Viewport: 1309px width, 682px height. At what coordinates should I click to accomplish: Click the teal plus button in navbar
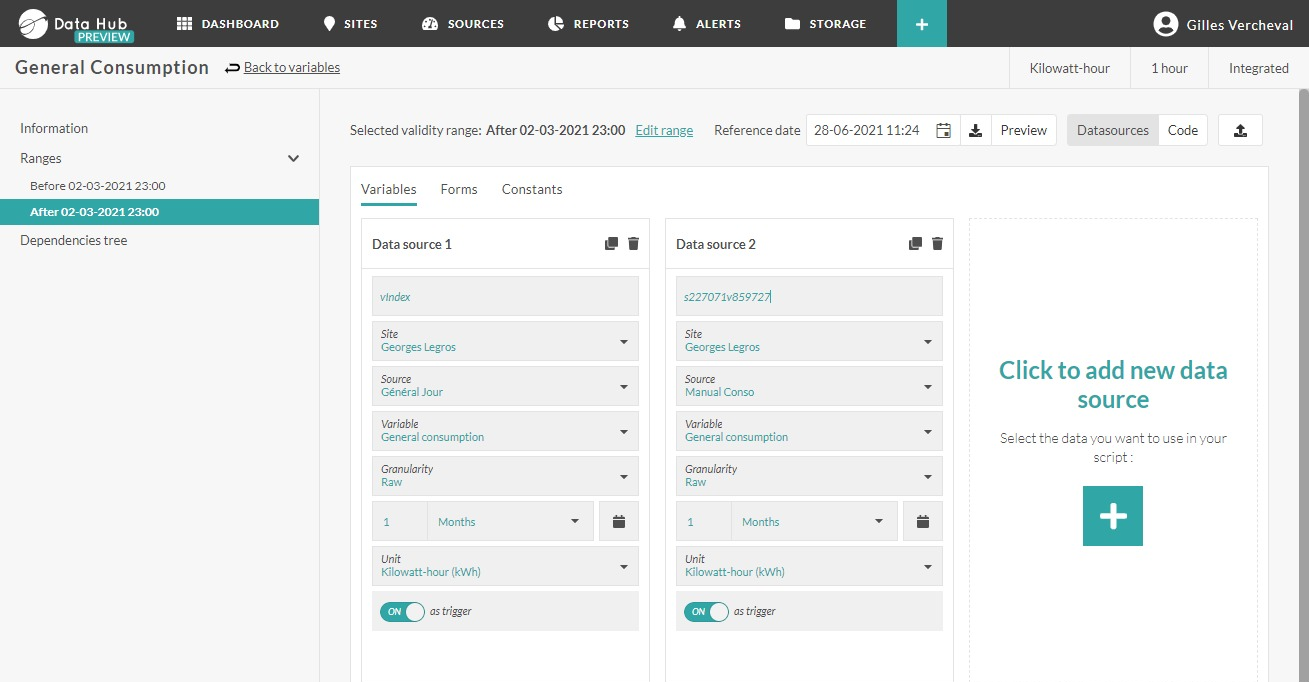[x=922, y=24]
